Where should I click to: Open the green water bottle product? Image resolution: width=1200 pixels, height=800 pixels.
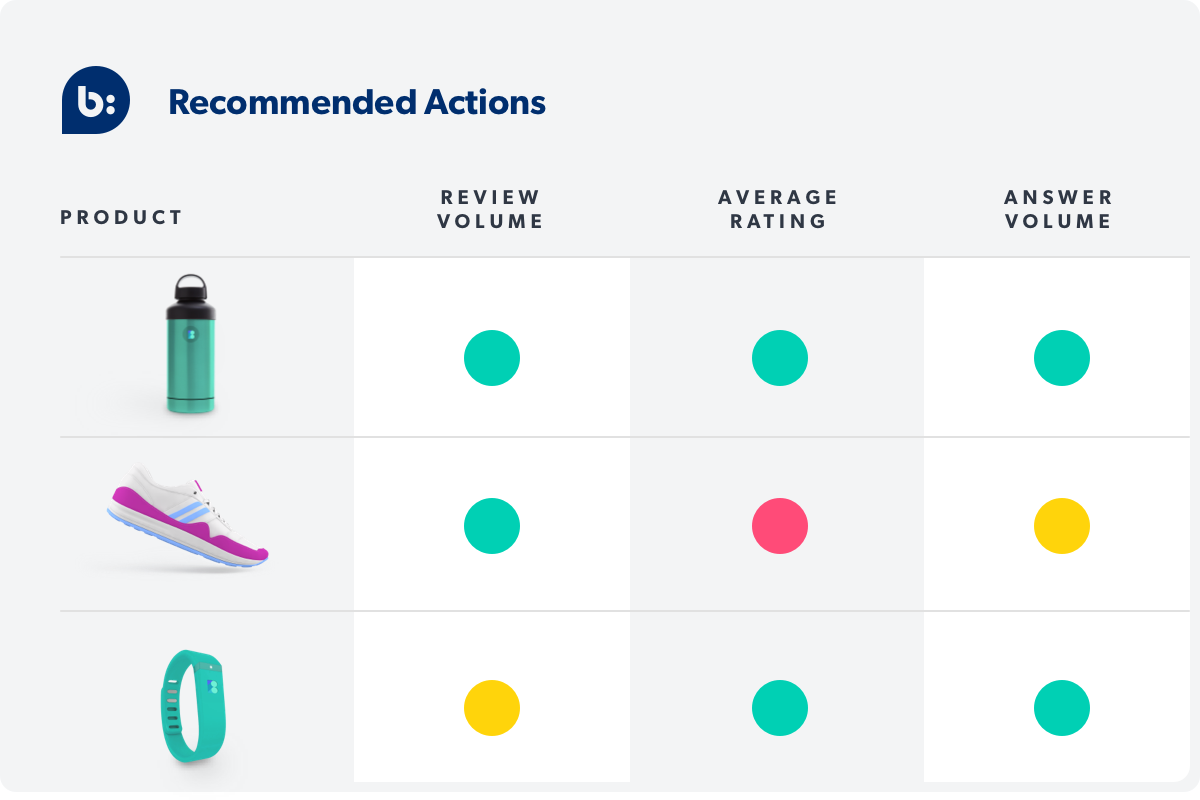(189, 345)
